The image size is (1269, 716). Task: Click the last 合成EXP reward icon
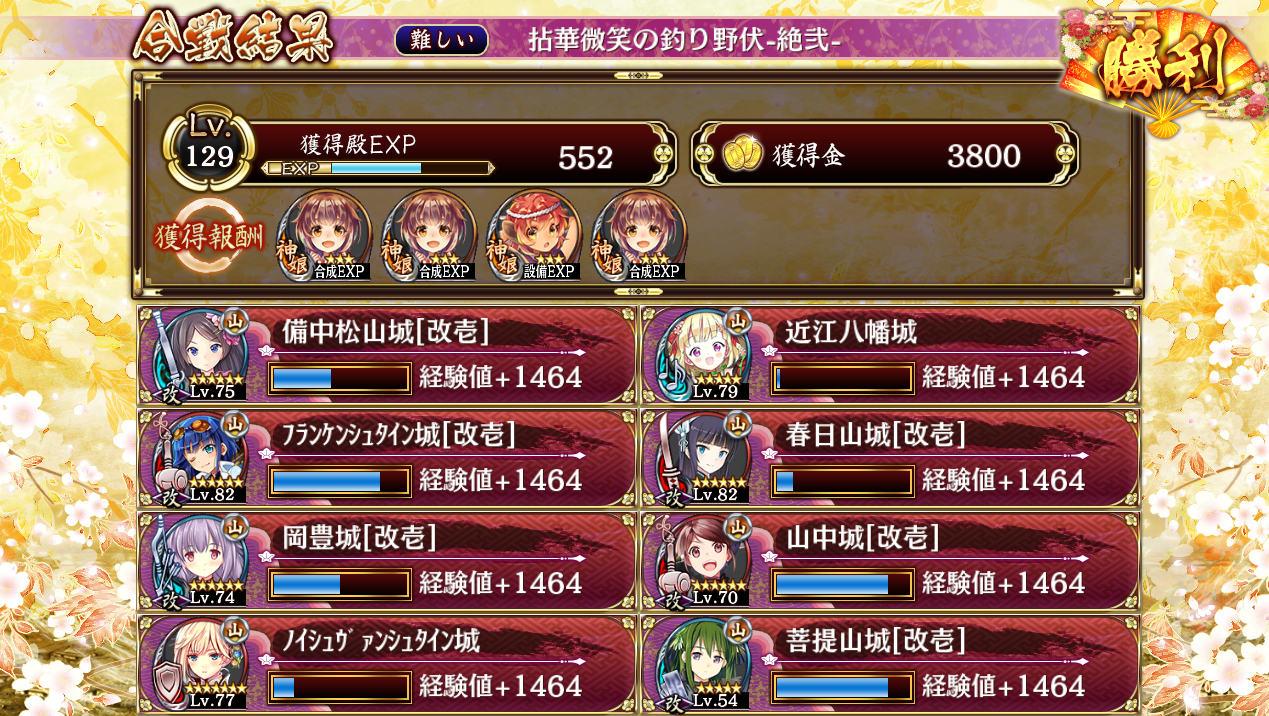638,235
